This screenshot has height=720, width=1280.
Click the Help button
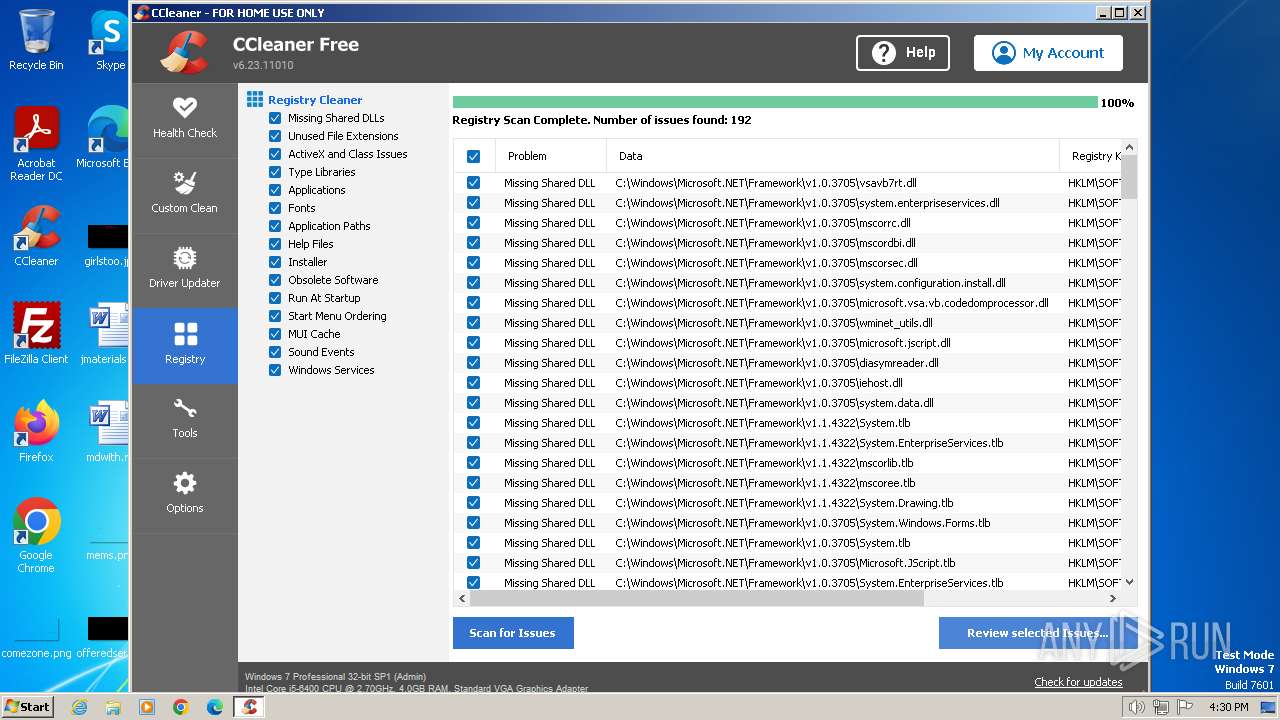(903, 53)
